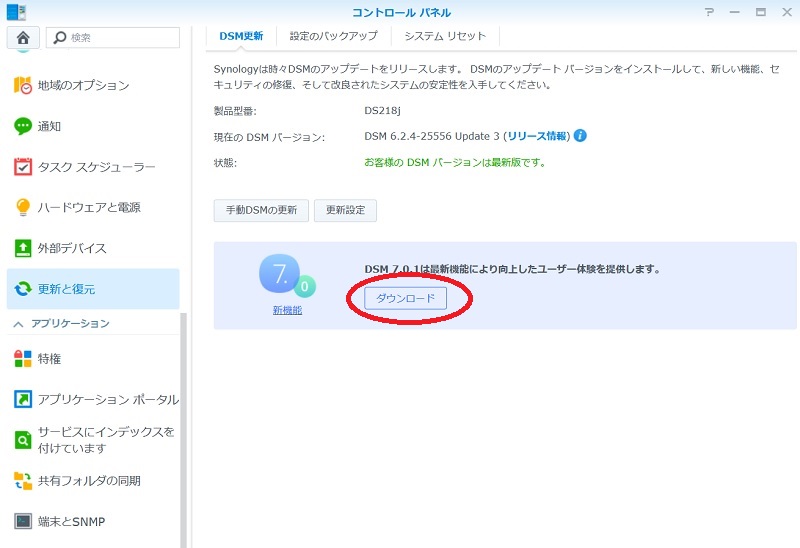
Task: Open タスク スケジューラー calendar icon
Action: coord(22,167)
